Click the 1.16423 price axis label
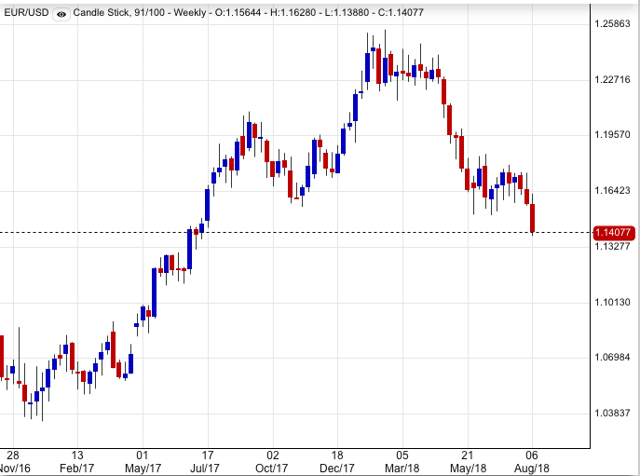The height and width of the screenshot is (476, 640). pyautogui.click(x=613, y=191)
